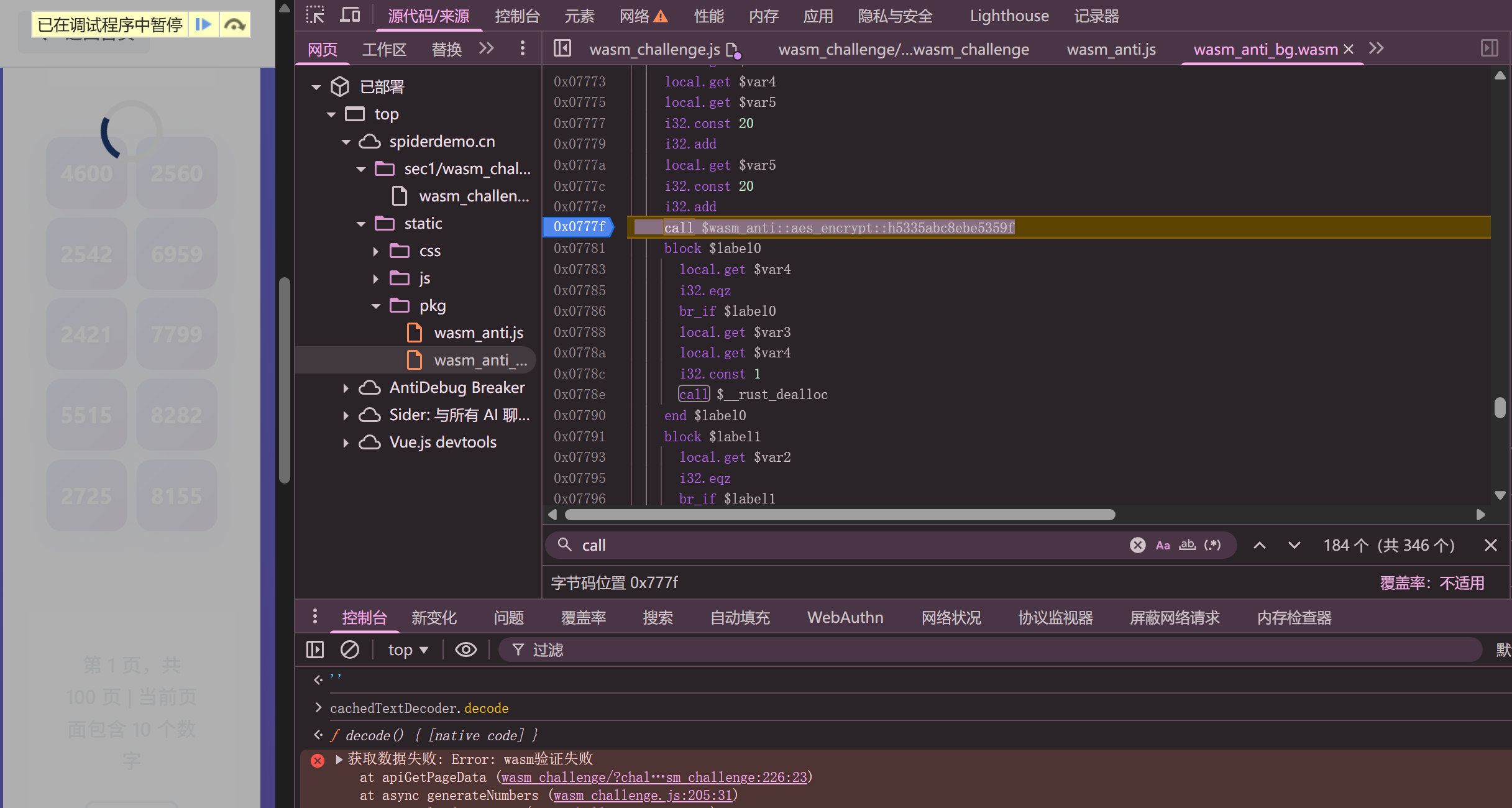
Task: Click the step over debugger icon
Action: (x=235, y=24)
